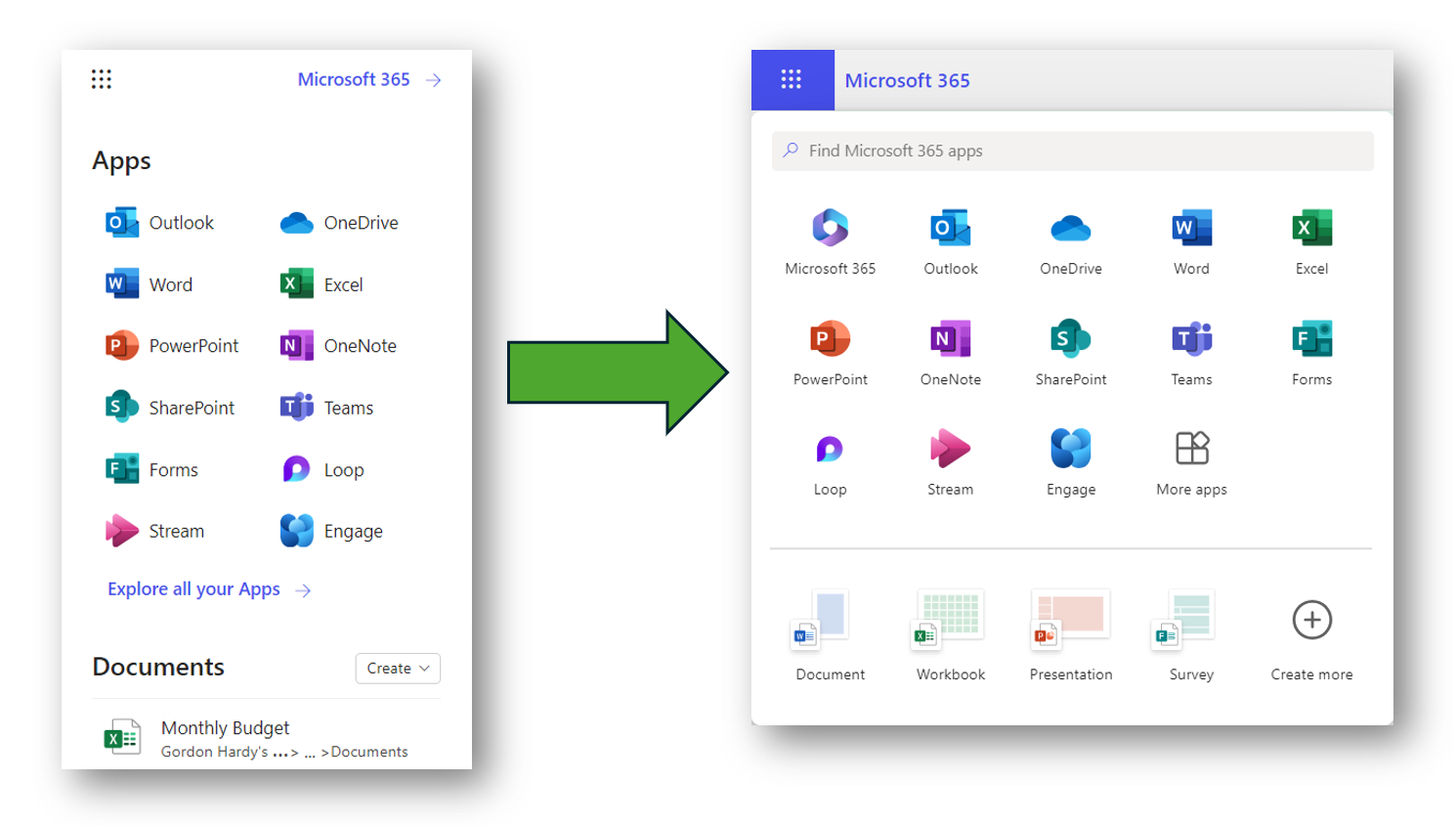
Task: Click the Microsoft 365 link
Action: [354, 79]
